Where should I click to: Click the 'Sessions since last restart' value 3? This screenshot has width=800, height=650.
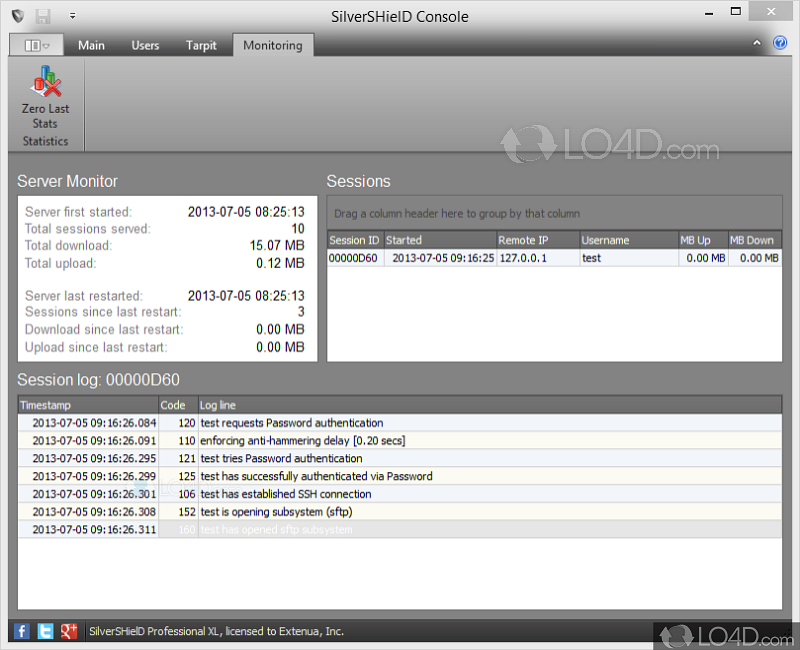(x=301, y=312)
